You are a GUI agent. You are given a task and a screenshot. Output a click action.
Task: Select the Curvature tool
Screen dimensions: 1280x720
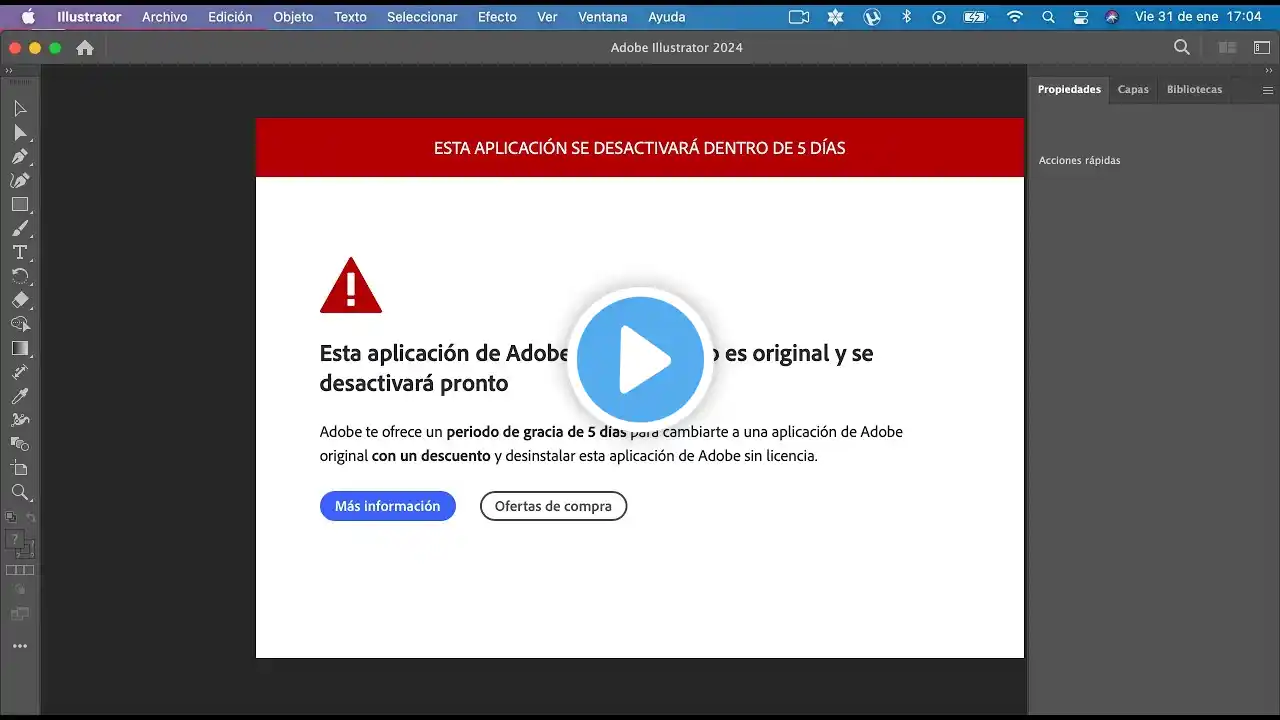(x=20, y=180)
